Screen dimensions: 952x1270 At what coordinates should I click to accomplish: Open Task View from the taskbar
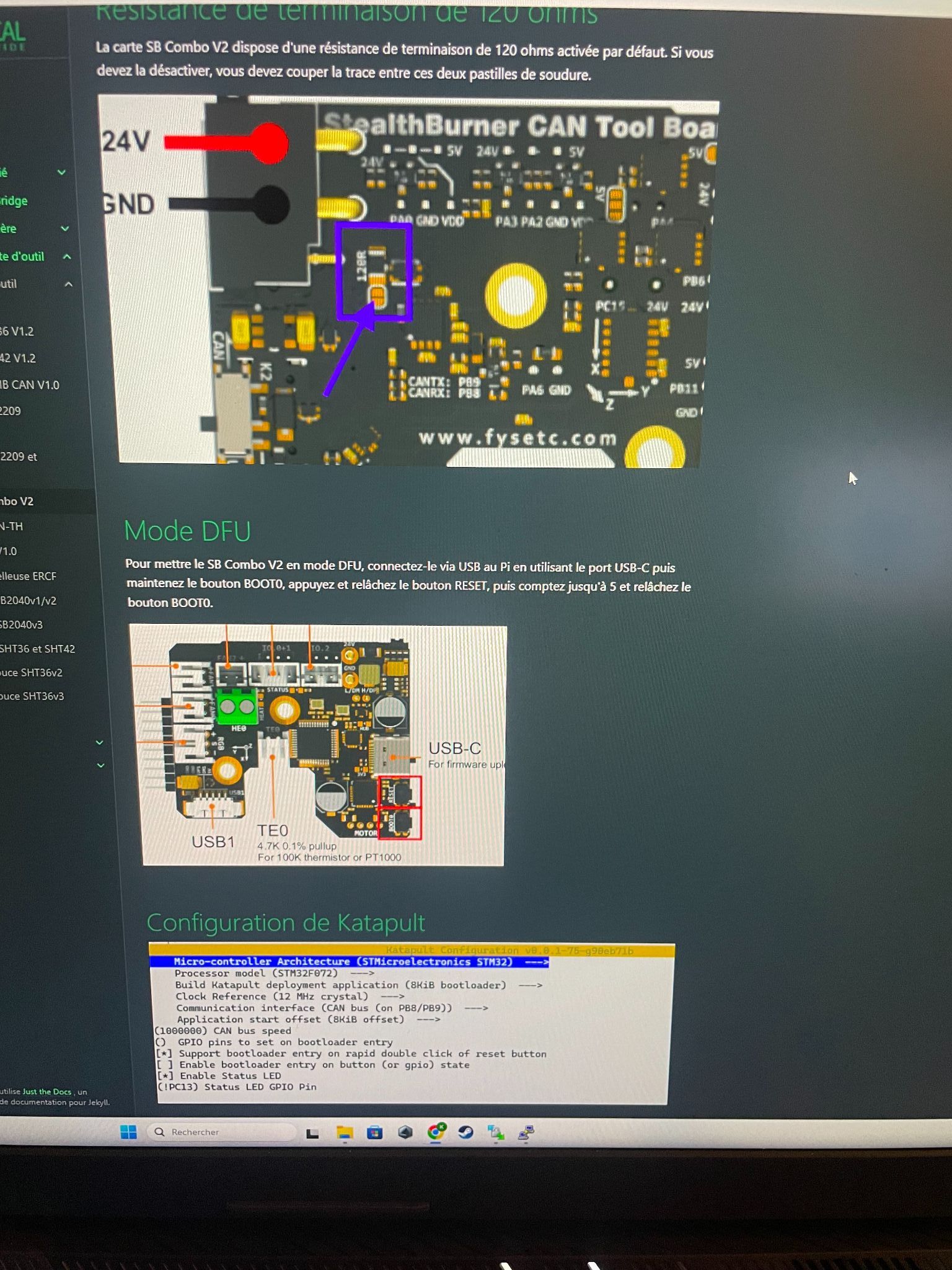click(x=312, y=1134)
